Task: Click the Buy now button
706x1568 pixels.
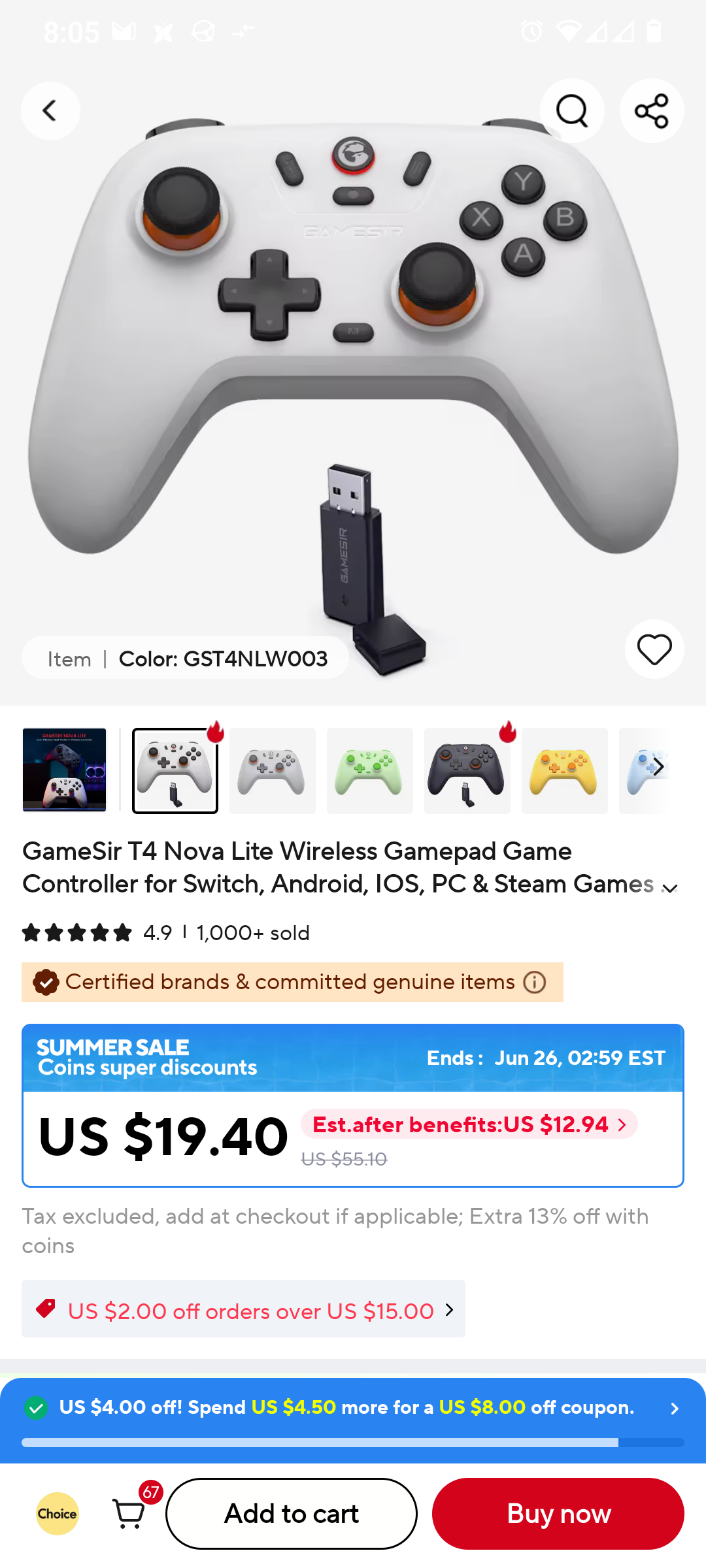Action: [558, 1513]
